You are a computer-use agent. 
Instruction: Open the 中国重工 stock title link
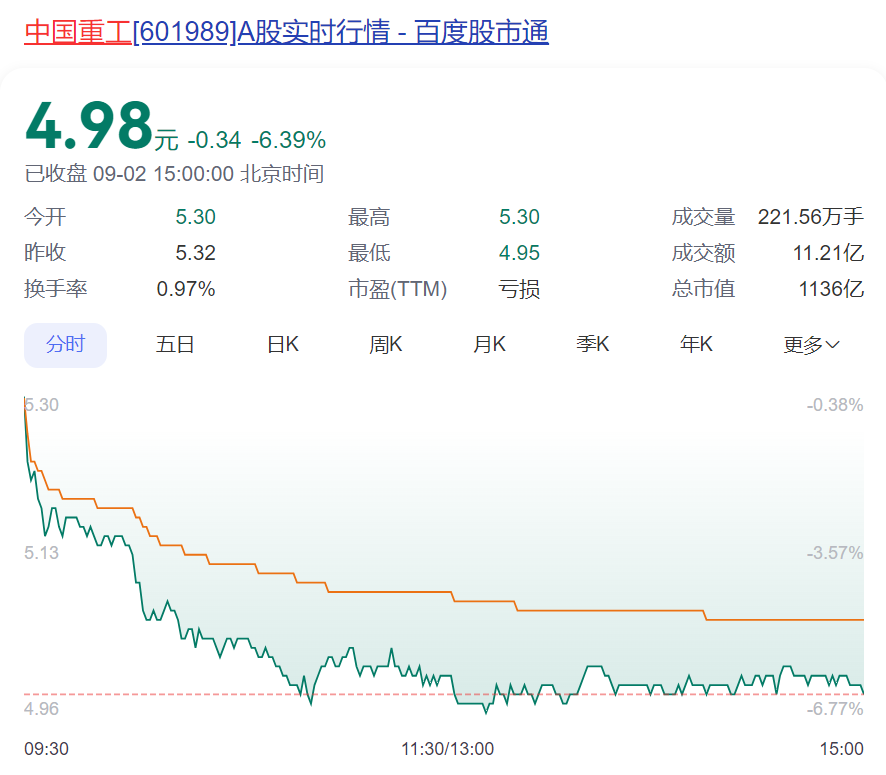click(x=77, y=31)
